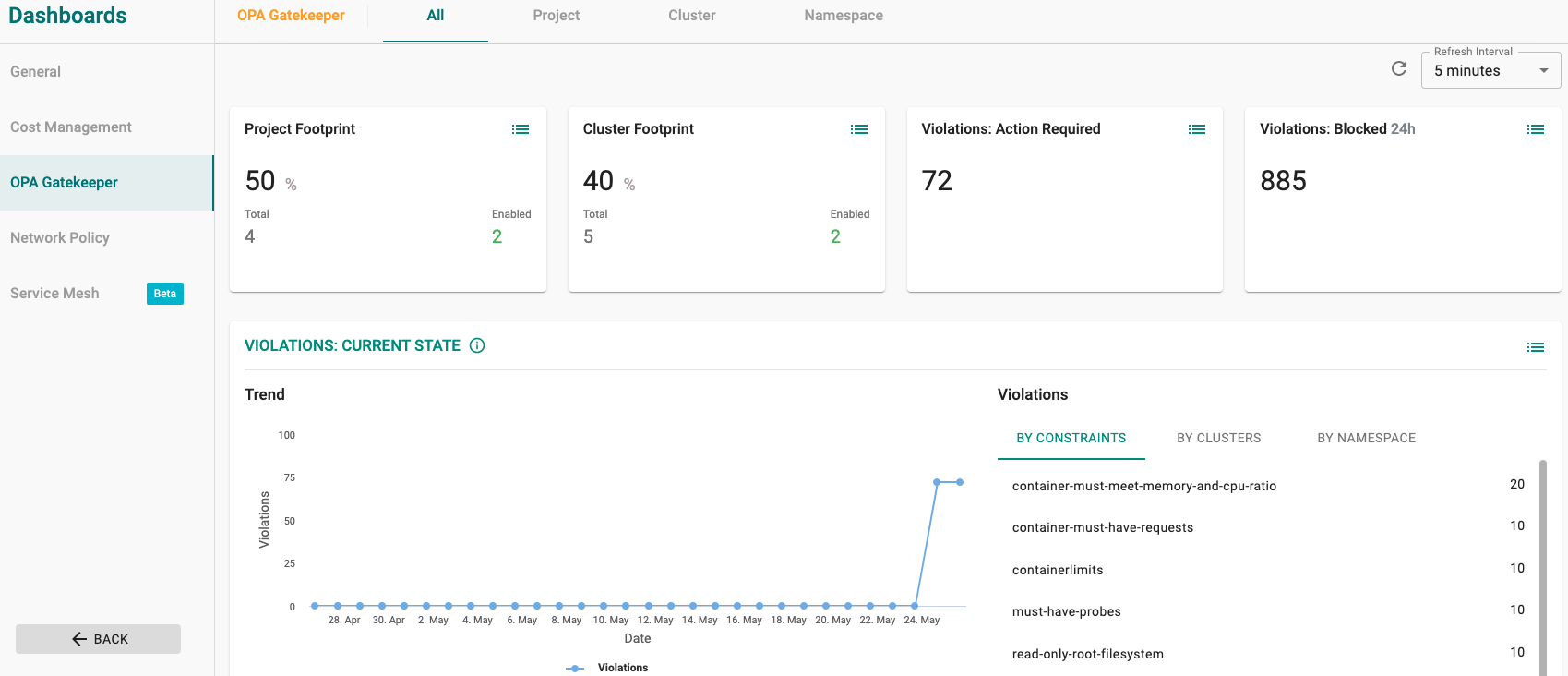
Task: Click the violations list vertical scrollbar
Action: pos(1542,568)
